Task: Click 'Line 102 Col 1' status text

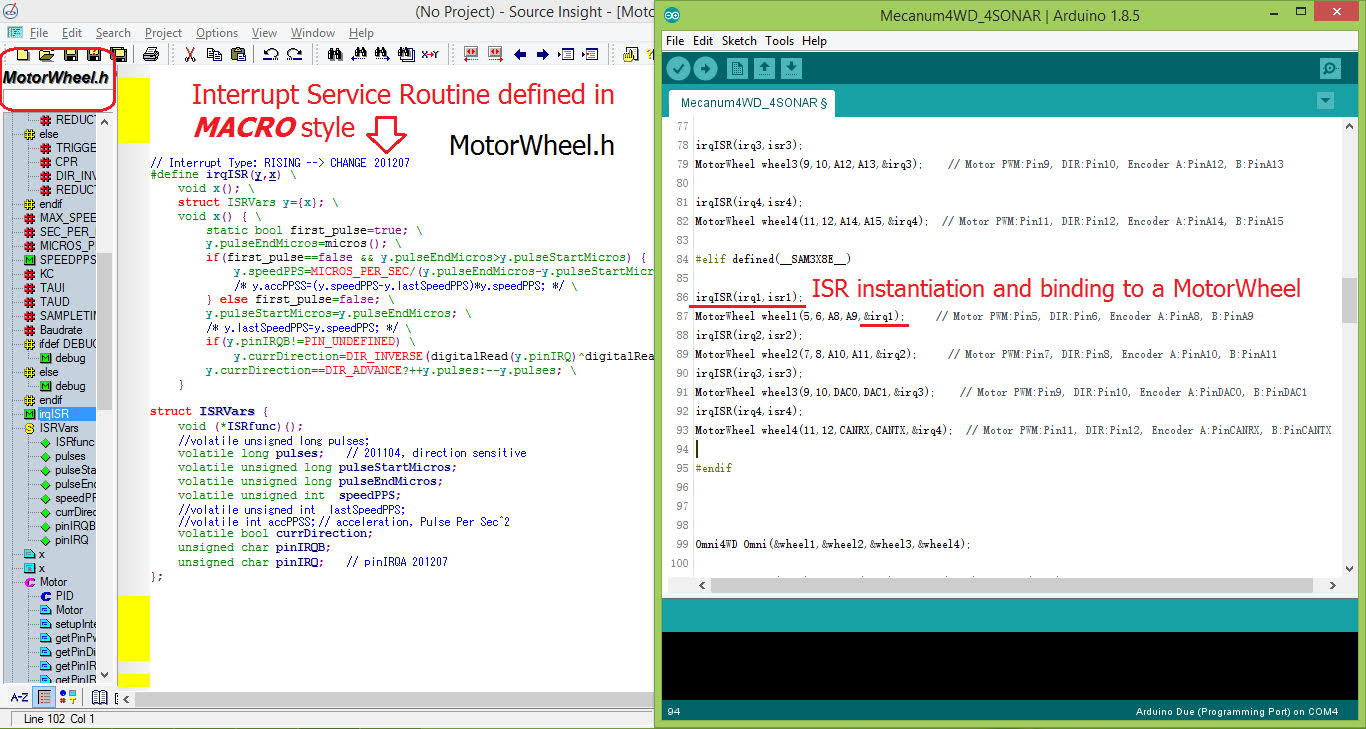Action: click(x=59, y=718)
